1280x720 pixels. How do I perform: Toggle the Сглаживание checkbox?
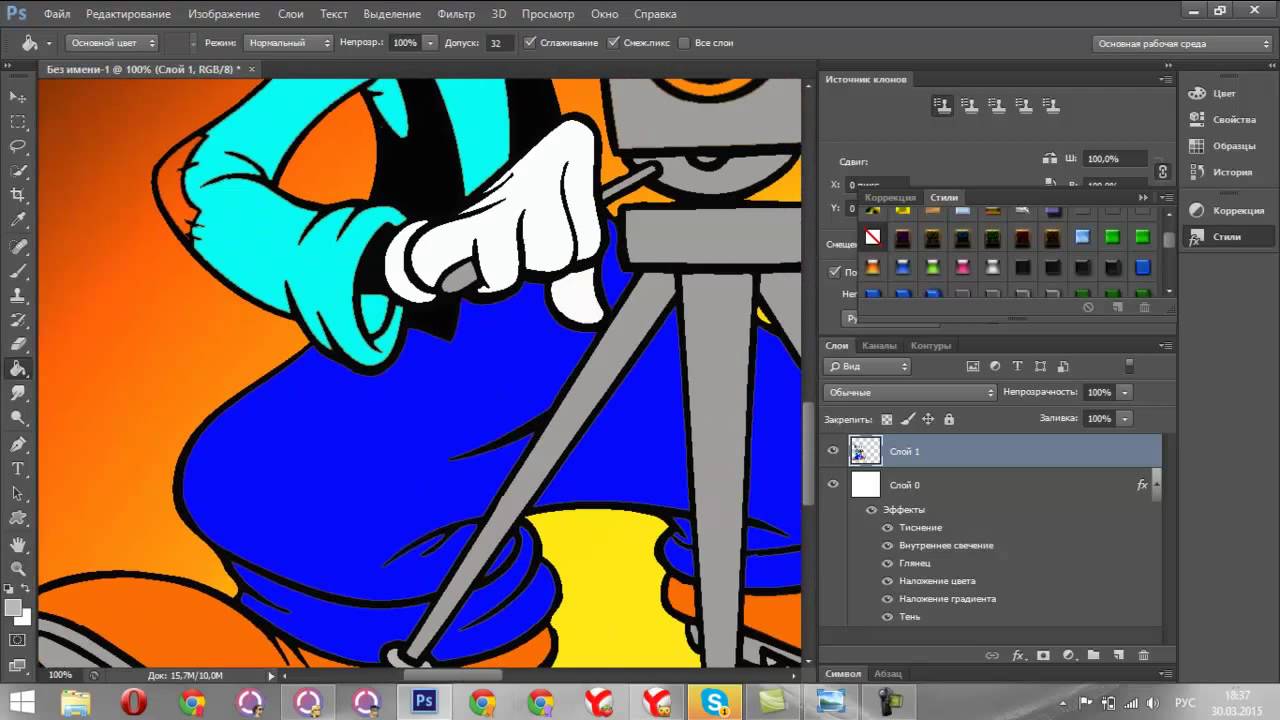pos(529,43)
